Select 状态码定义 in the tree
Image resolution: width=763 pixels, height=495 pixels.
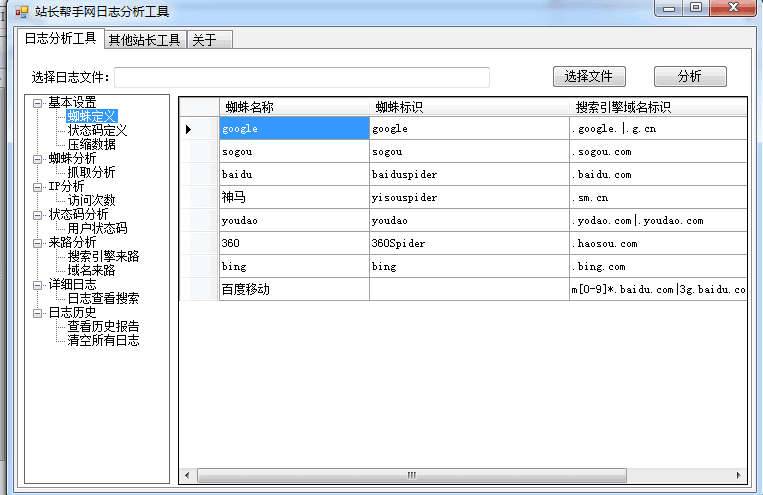click(x=97, y=130)
